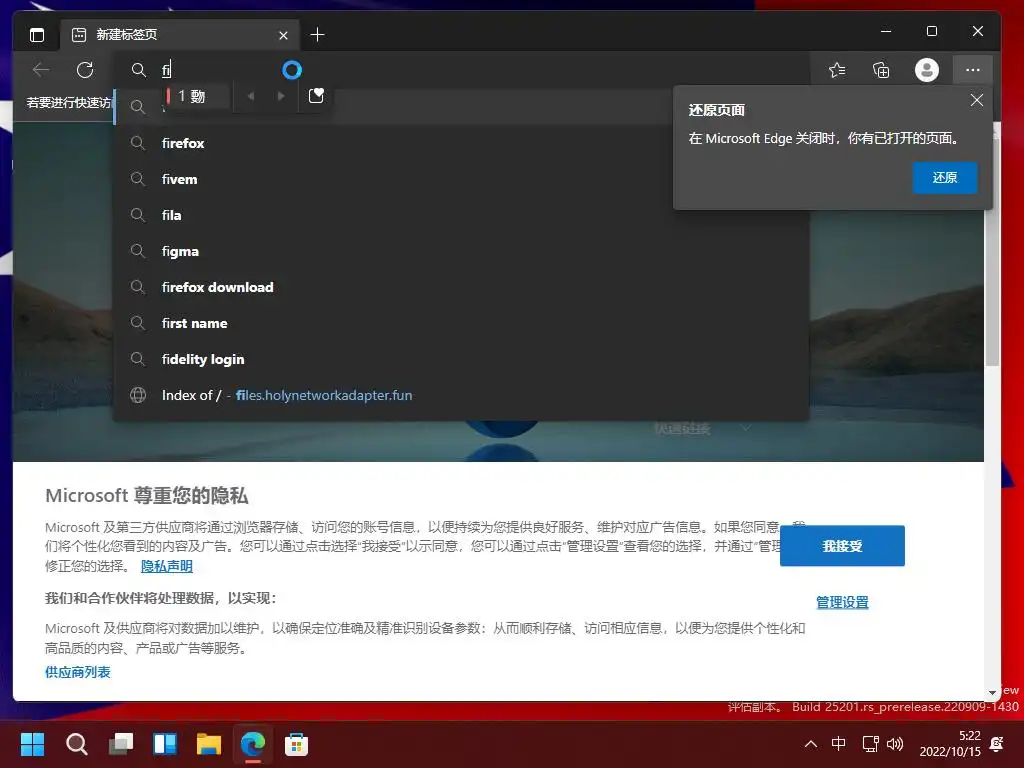Go back with the back arrow
Image resolution: width=1024 pixels, height=768 pixels.
(41, 70)
